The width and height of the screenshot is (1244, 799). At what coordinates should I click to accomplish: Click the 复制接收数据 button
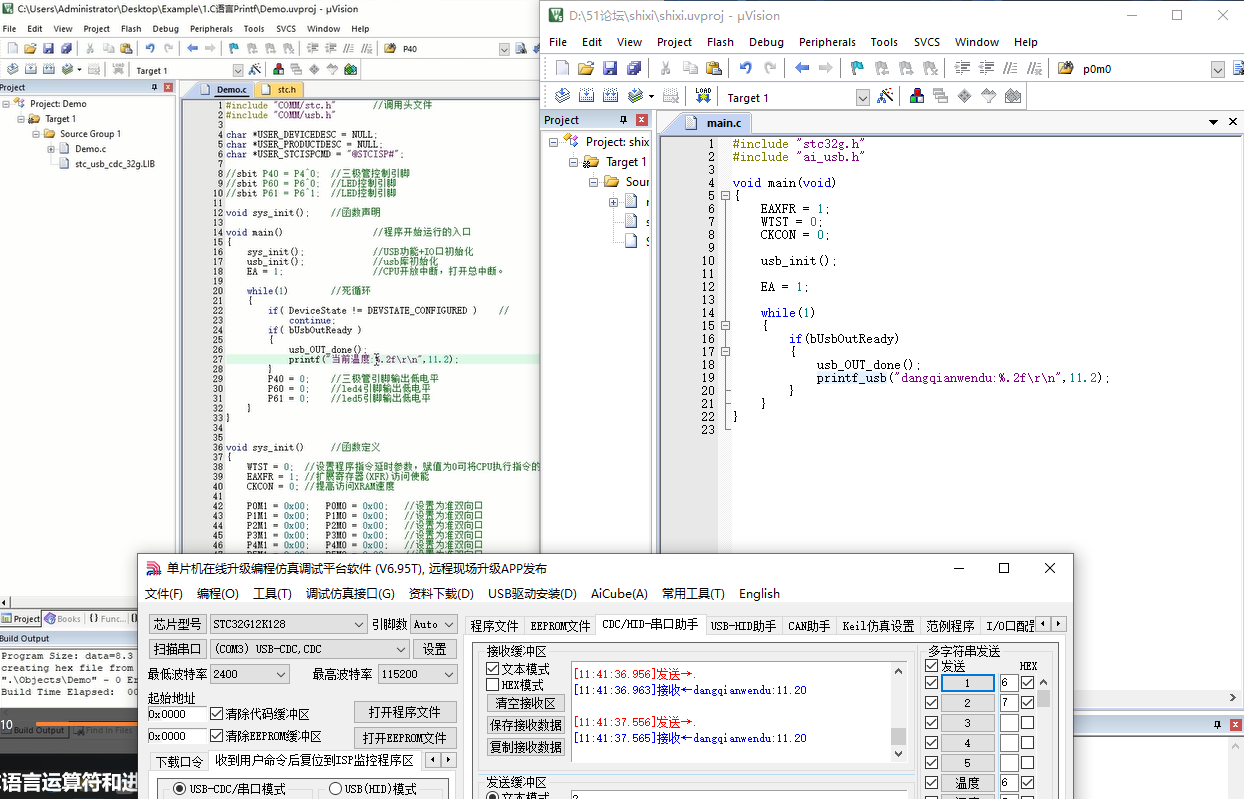pyautogui.click(x=526, y=747)
